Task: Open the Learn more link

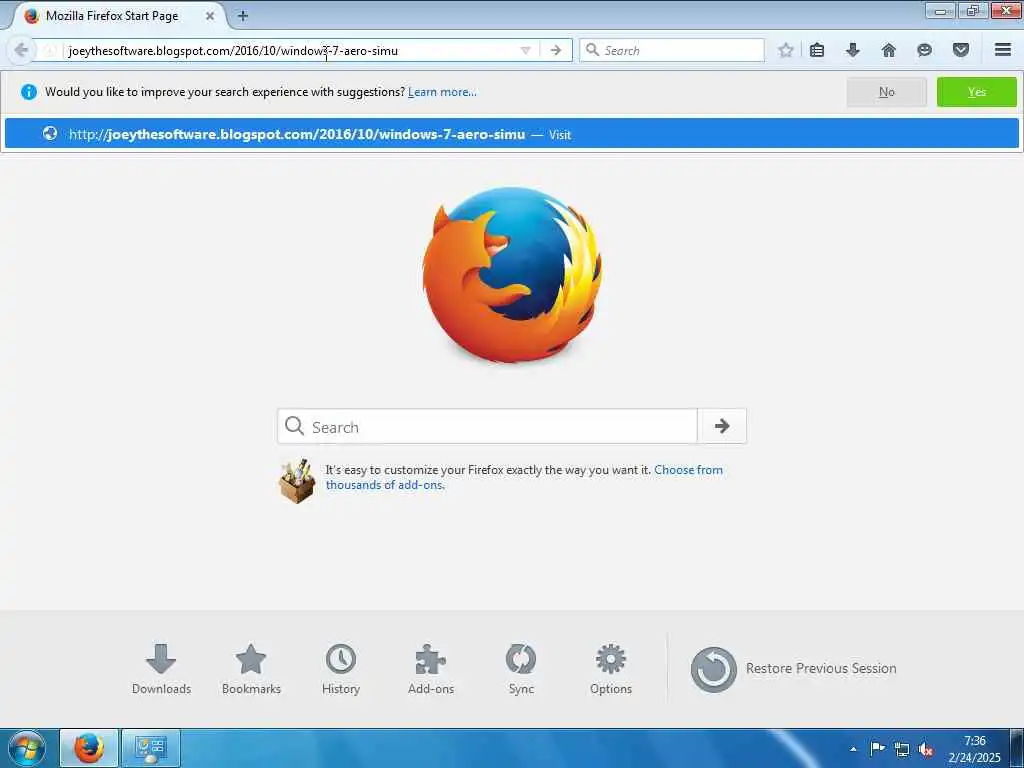Action: coord(442,92)
